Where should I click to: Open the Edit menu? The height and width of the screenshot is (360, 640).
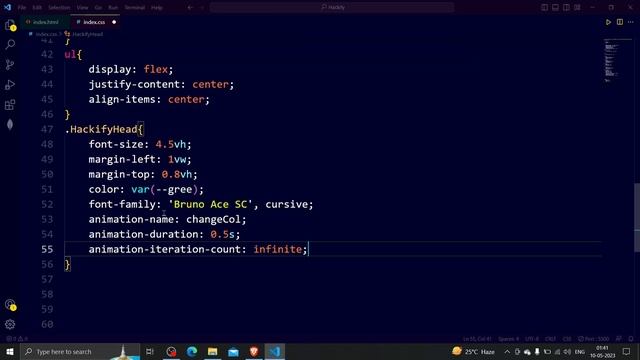37,7
